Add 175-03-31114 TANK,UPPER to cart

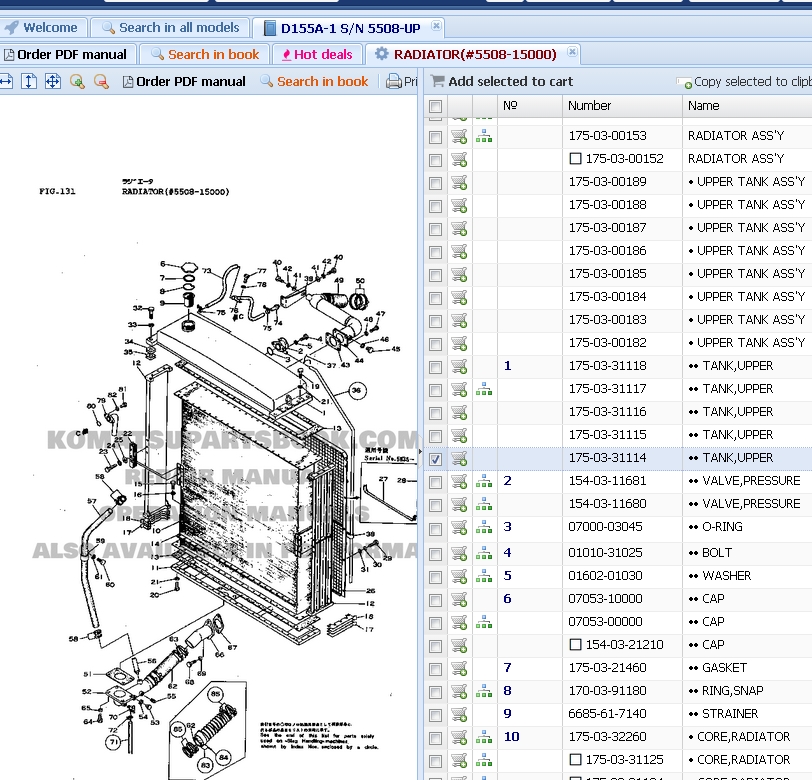(x=459, y=458)
